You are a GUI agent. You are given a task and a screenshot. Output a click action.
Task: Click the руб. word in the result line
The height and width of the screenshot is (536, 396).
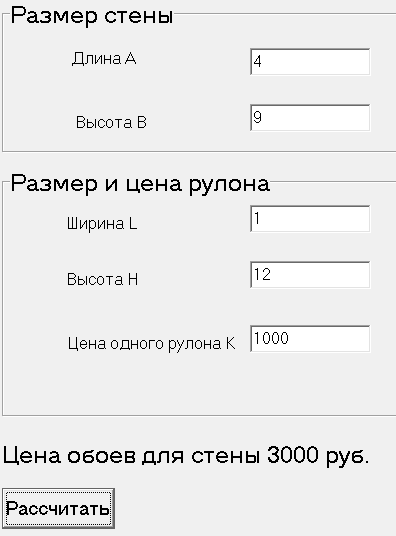(x=347, y=457)
